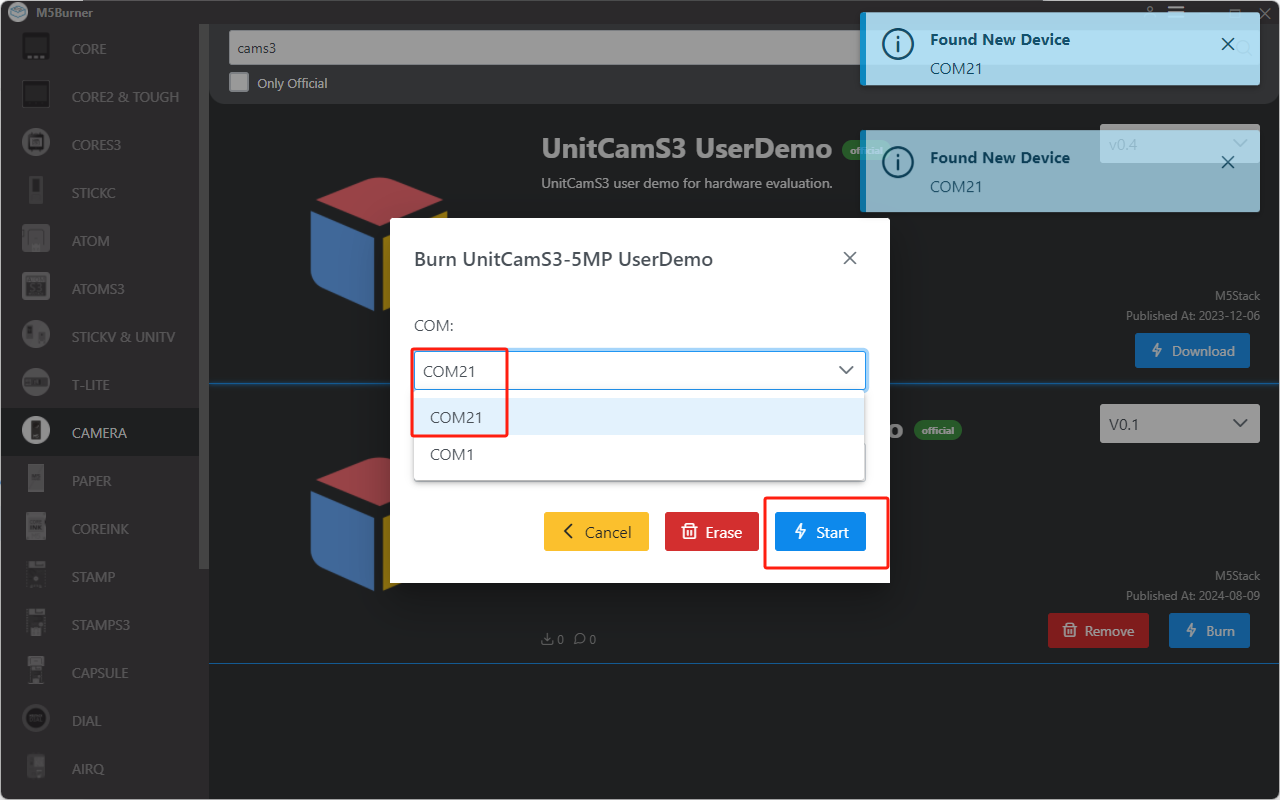Dismiss the second Found New Device notification
The width and height of the screenshot is (1280, 800).
[1228, 162]
